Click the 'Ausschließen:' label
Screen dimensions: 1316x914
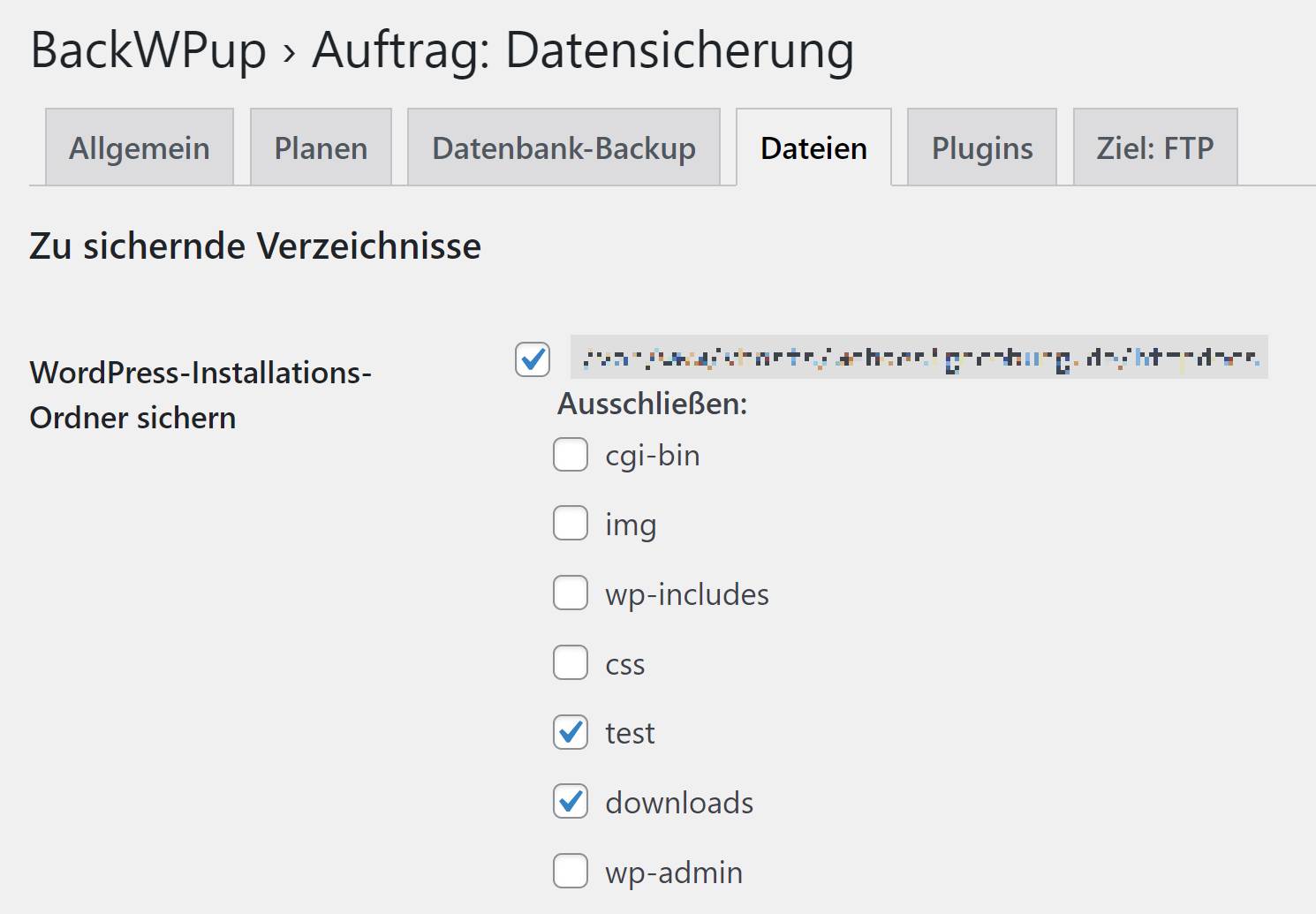pyautogui.click(x=653, y=404)
